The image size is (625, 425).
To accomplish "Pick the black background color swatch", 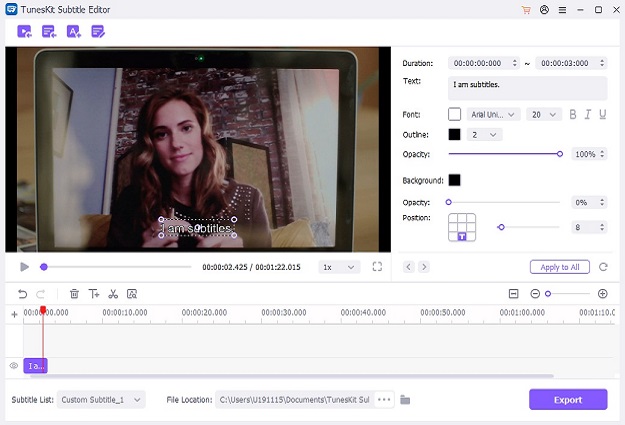I will [454, 180].
